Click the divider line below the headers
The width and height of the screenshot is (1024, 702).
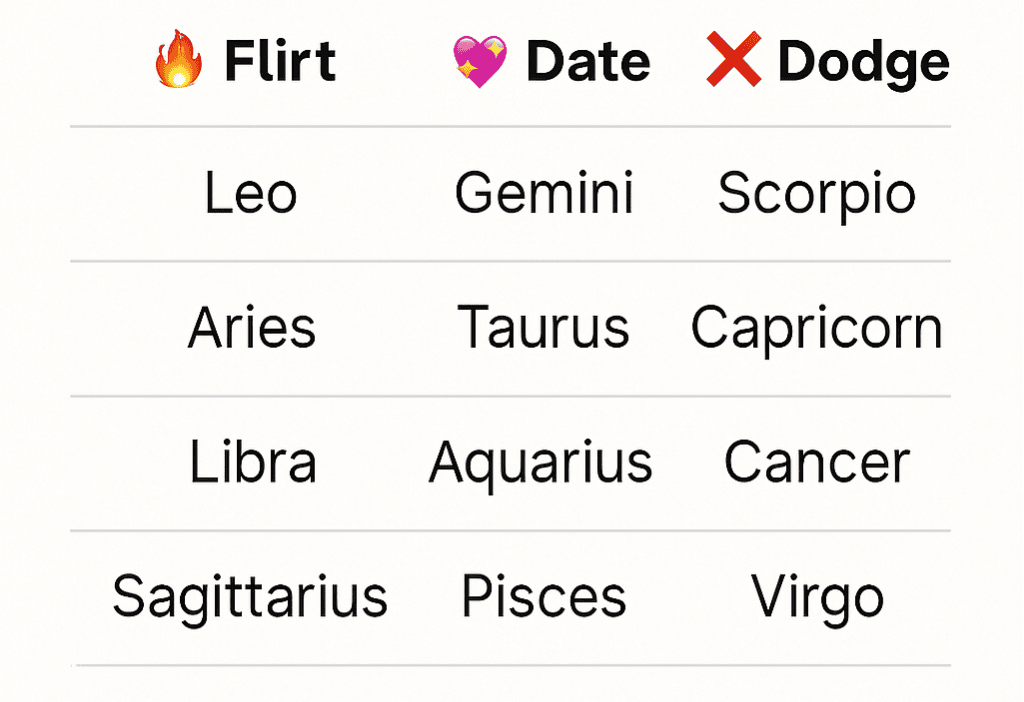coord(511,126)
